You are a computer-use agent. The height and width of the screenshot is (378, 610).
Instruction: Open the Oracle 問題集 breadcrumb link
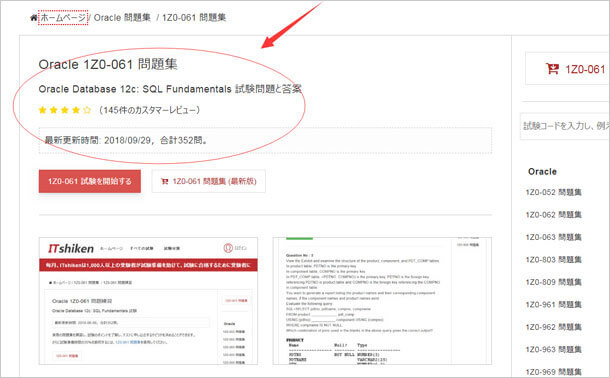[122, 18]
